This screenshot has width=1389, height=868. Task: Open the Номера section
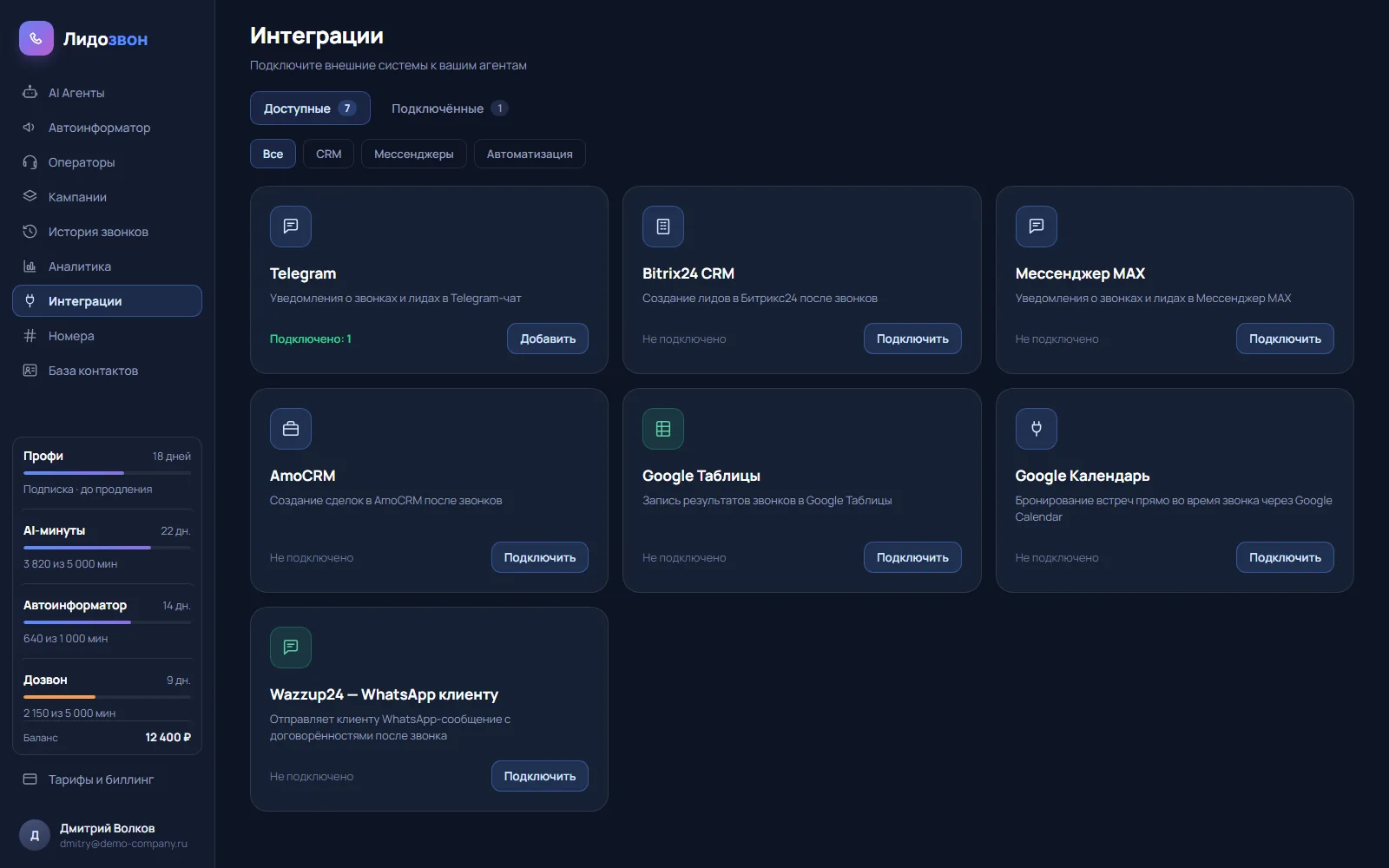click(107, 335)
